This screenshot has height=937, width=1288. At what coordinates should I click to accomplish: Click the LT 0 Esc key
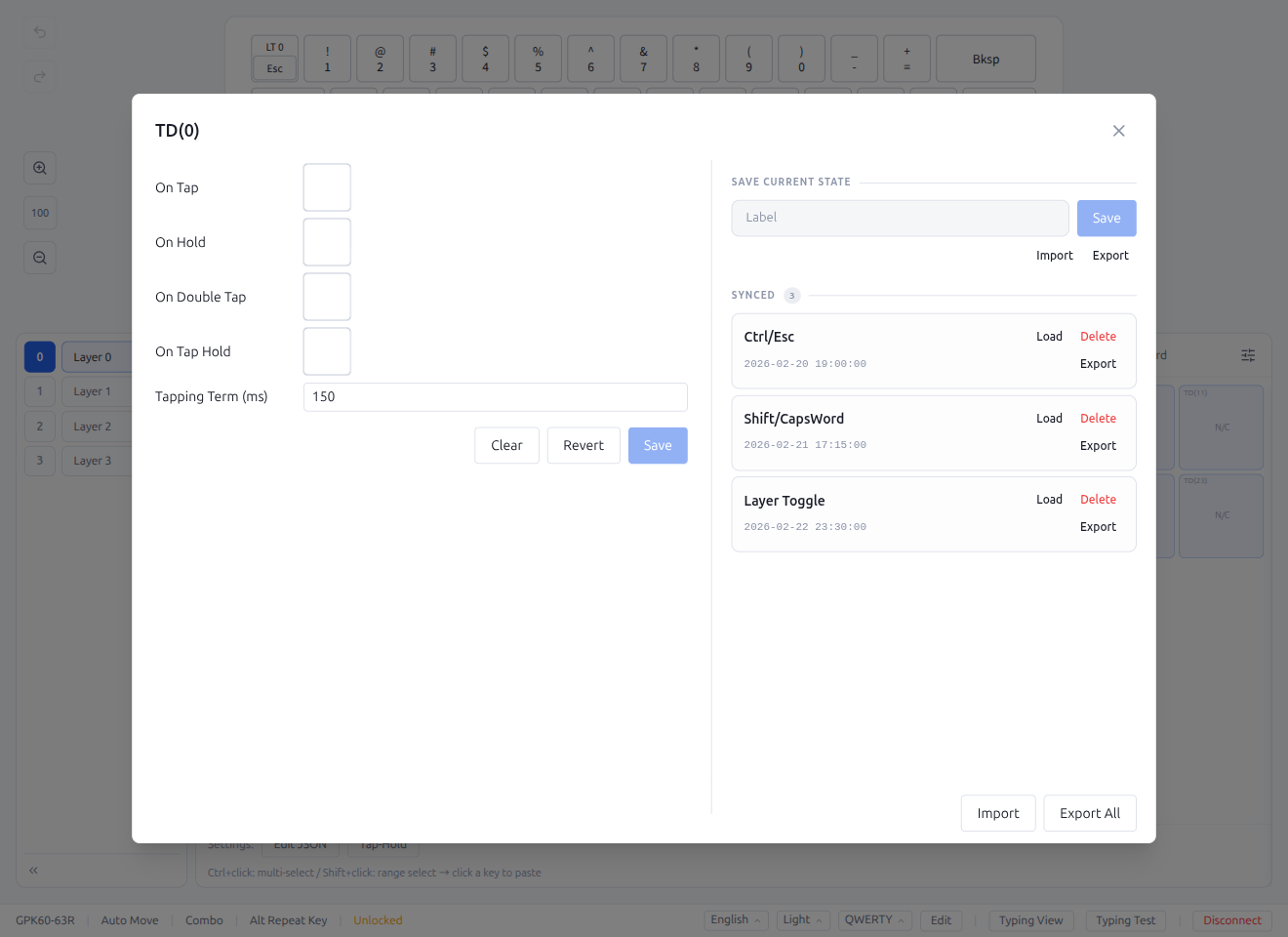(x=275, y=59)
